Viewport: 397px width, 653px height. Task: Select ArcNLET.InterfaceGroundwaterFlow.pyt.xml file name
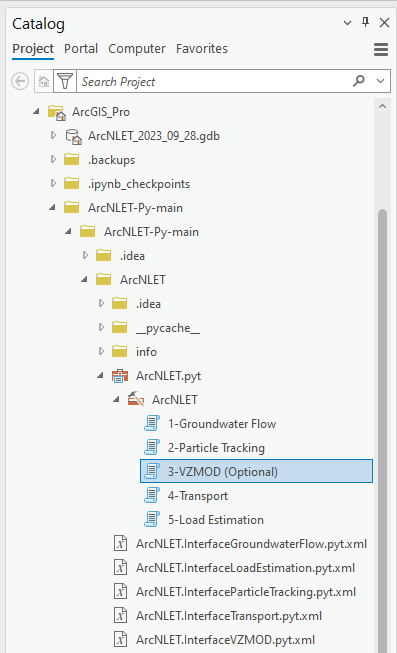pyautogui.click(x=251, y=544)
